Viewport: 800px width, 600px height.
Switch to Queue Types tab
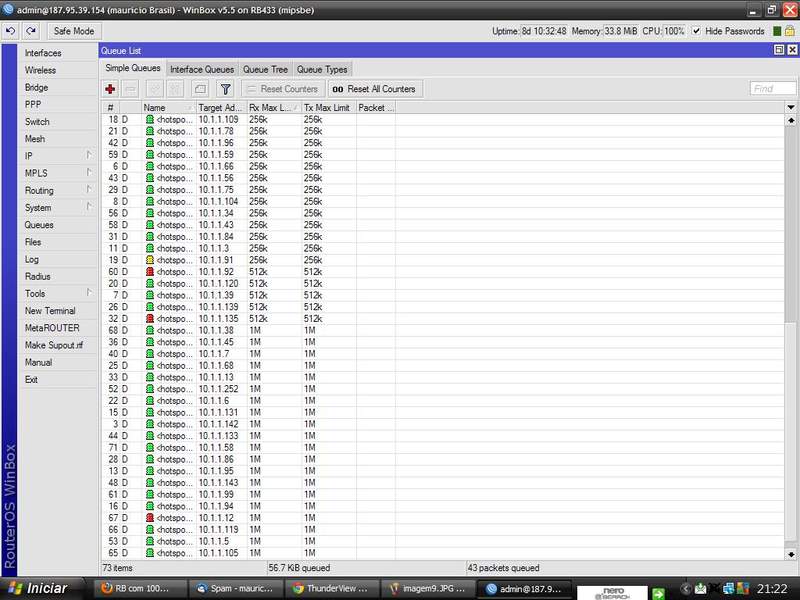[x=322, y=69]
